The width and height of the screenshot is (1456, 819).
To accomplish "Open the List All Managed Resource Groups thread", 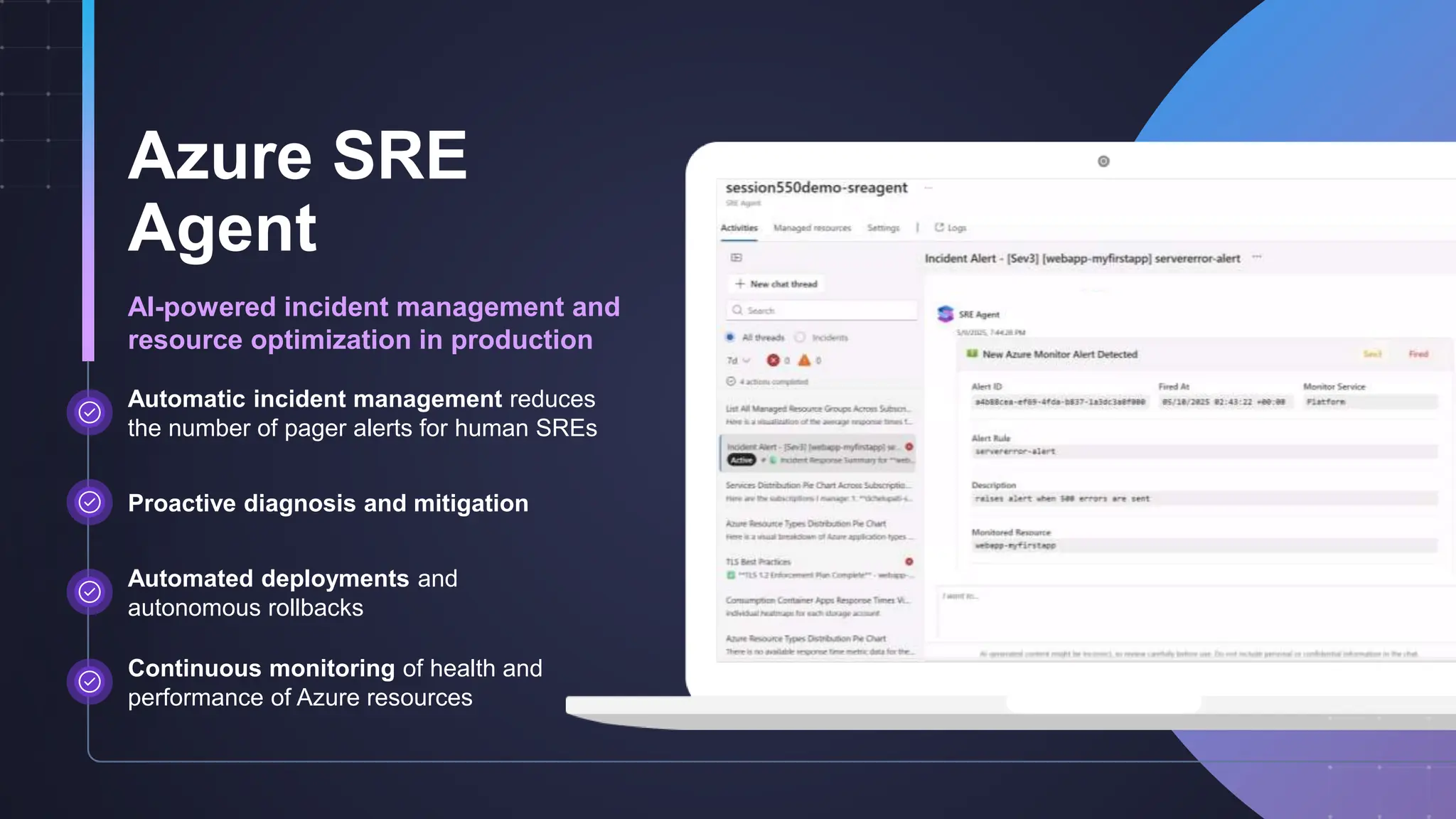I will (x=819, y=415).
